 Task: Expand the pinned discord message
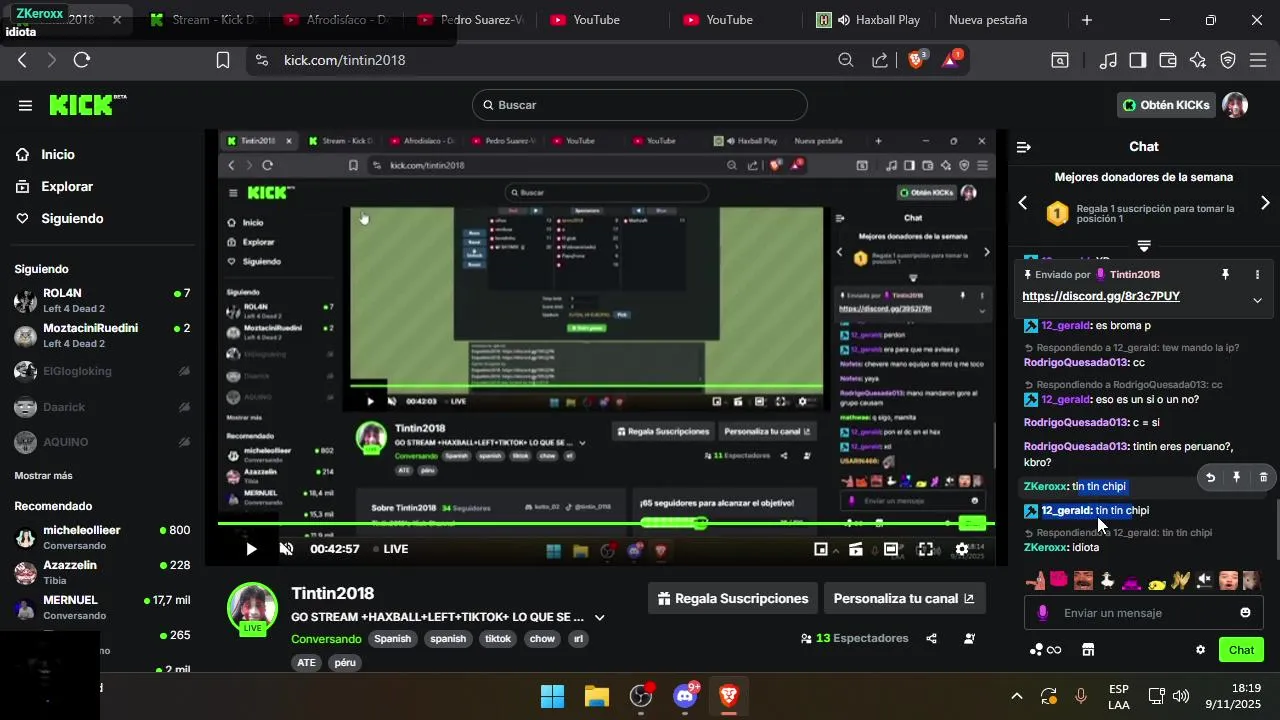1257,300
